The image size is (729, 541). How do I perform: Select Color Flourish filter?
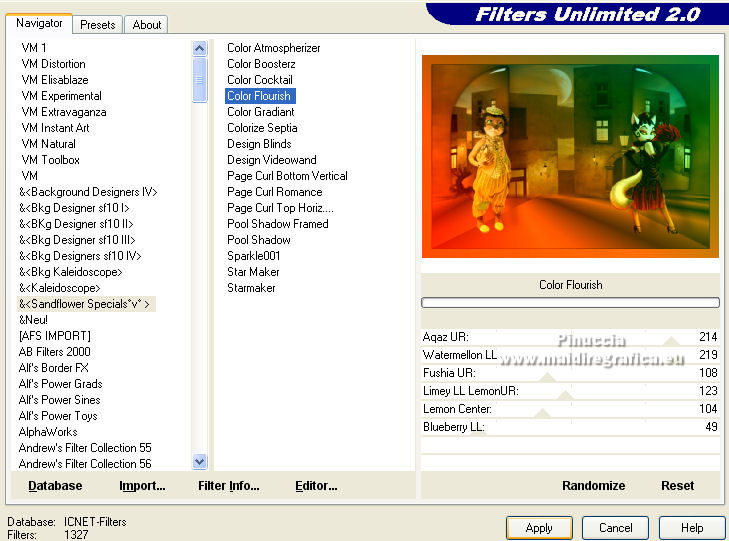[x=259, y=96]
